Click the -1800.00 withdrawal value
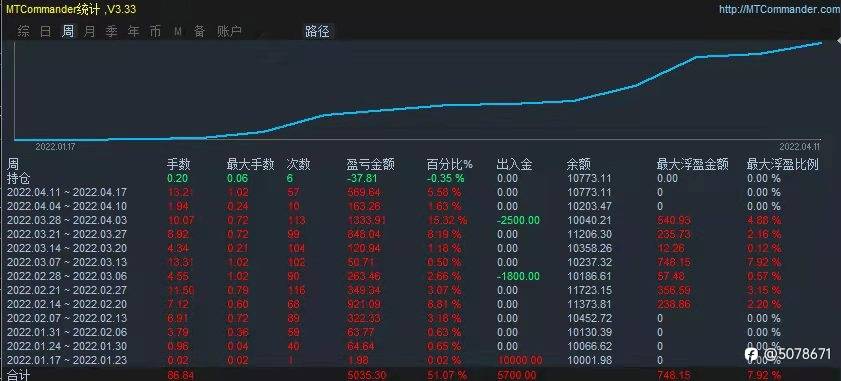 (x=519, y=276)
